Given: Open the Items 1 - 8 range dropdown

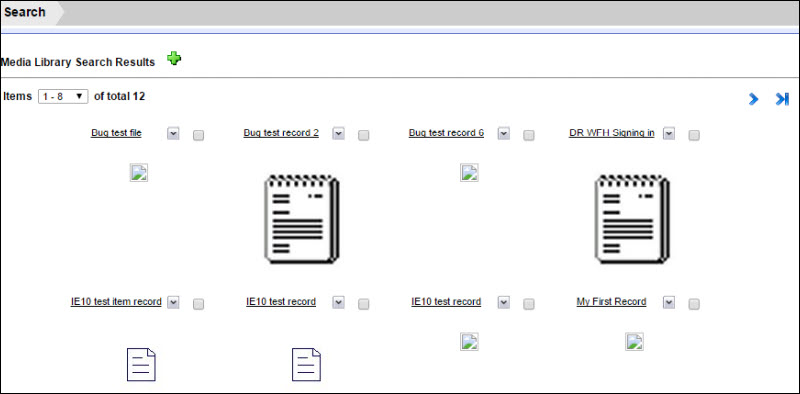Looking at the screenshot, I should tap(63, 96).
